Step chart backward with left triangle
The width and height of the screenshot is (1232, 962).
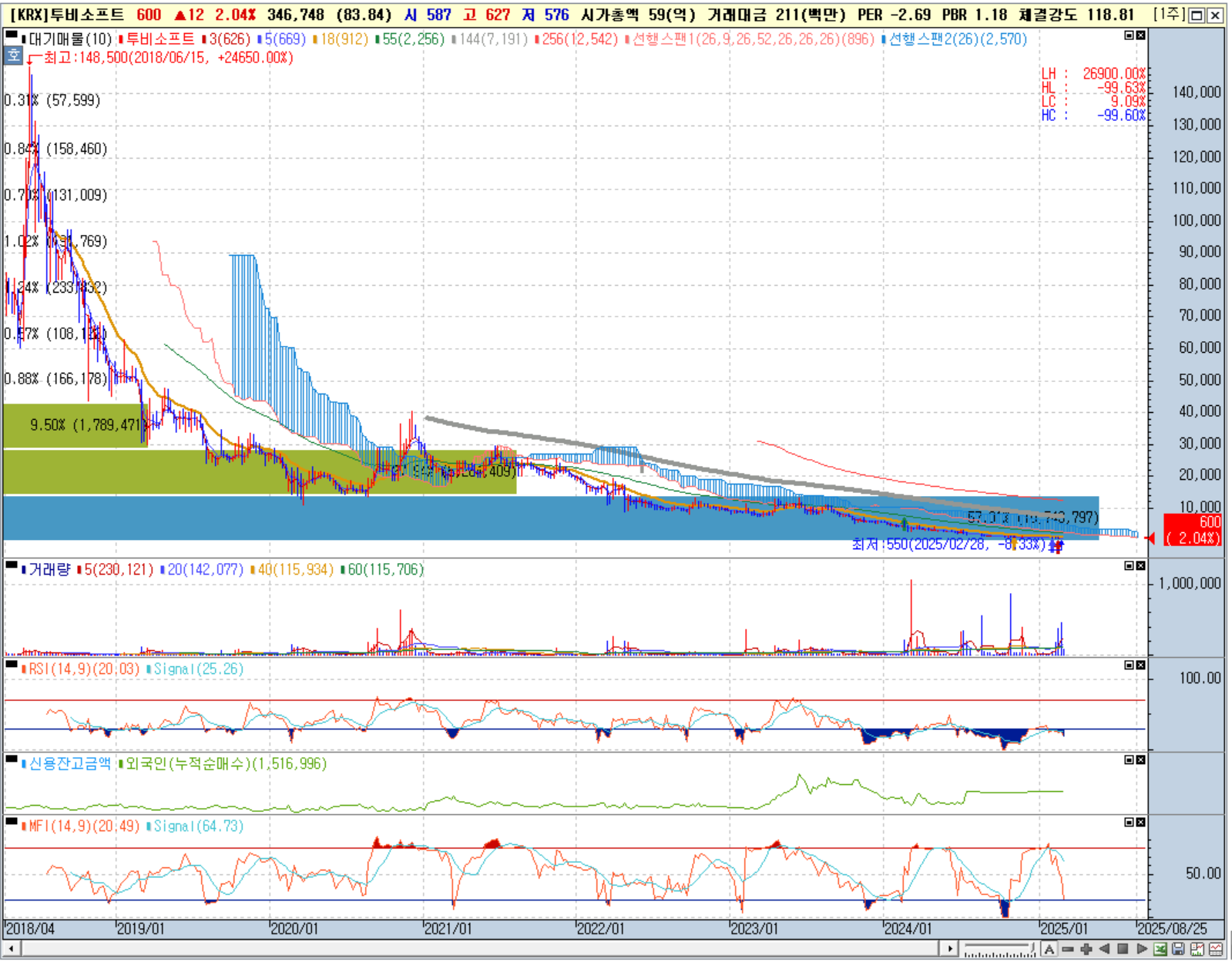click(1104, 949)
